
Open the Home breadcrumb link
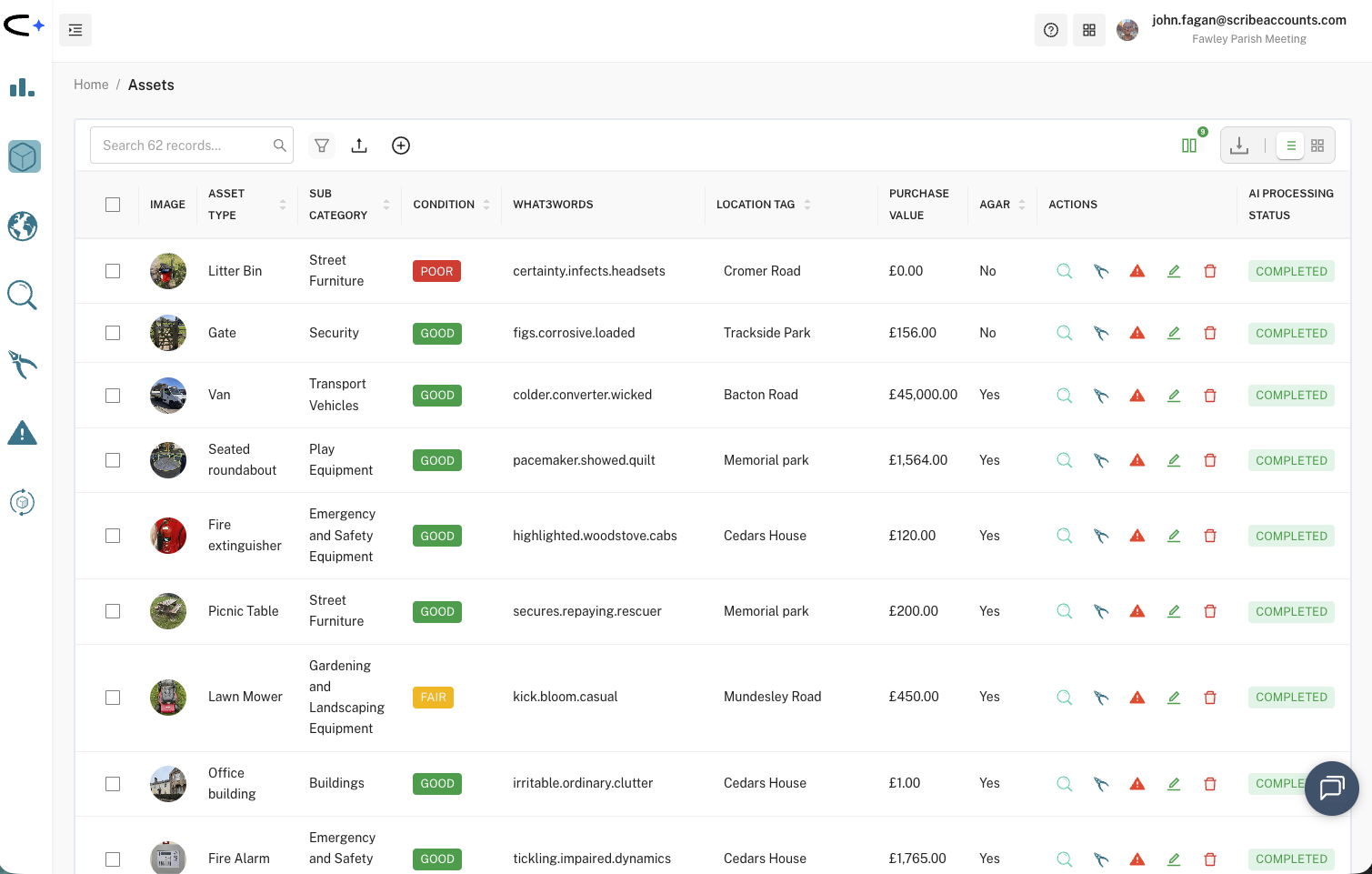pyautogui.click(x=91, y=84)
